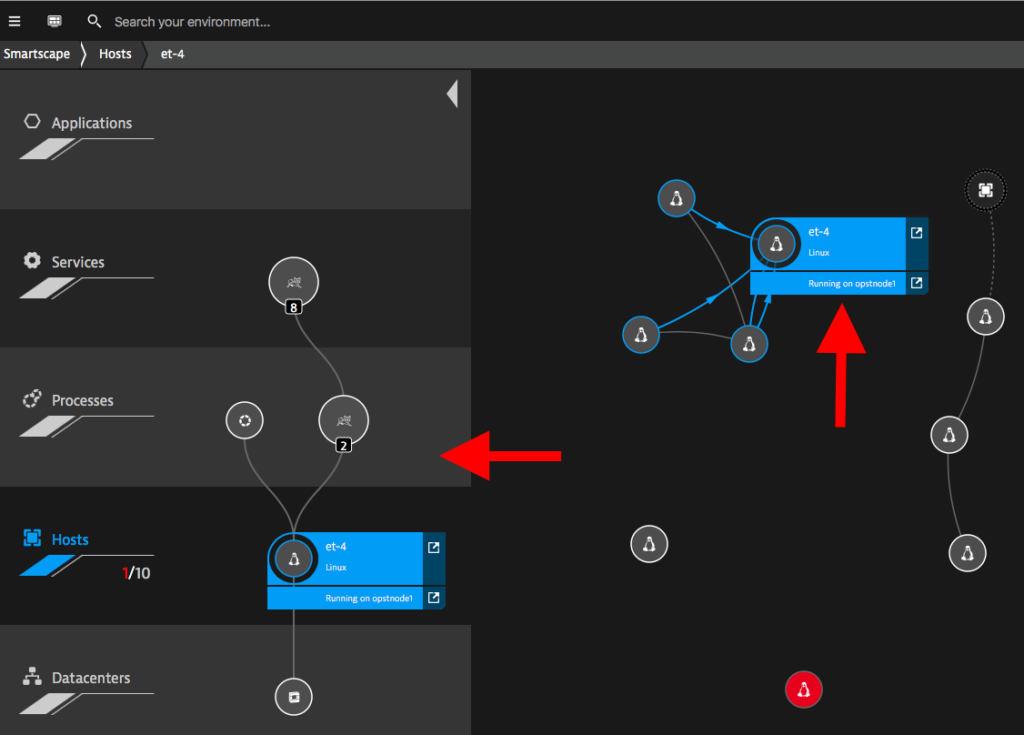This screenshot has width=1024, height=735.
Task: Open et-4 host details from side-panel card
Action: (x=434, y=547)
